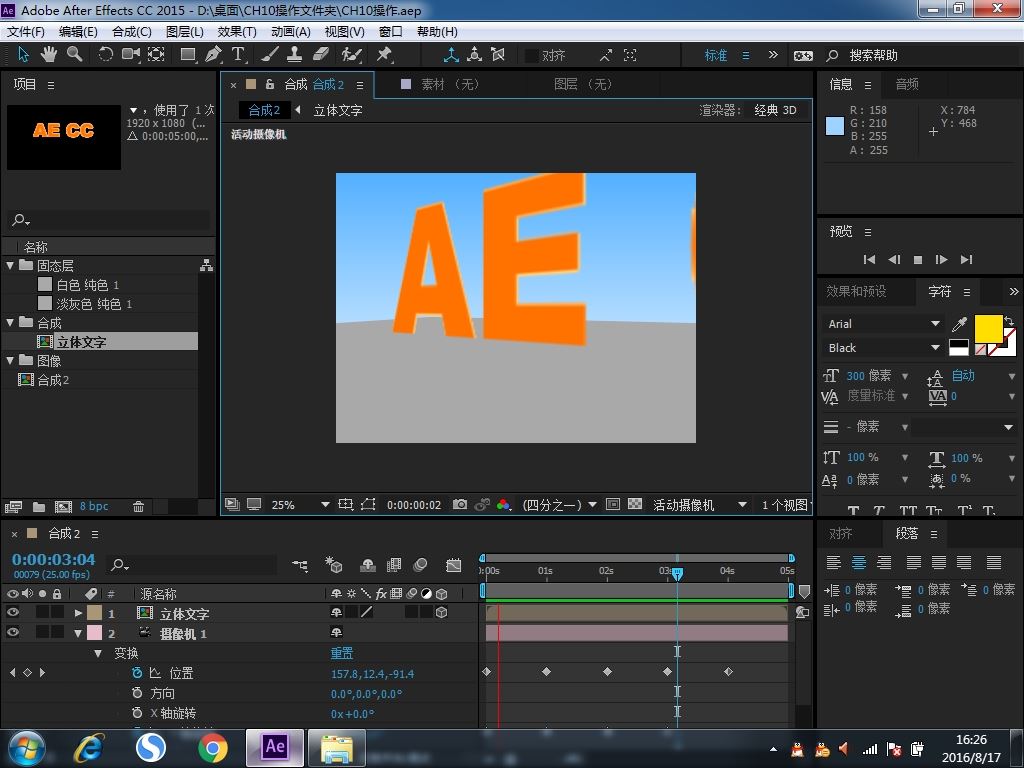Screen dimensions: 1024x768
Task: Click the Local Axis Mode icon
Action: point(451,55)
